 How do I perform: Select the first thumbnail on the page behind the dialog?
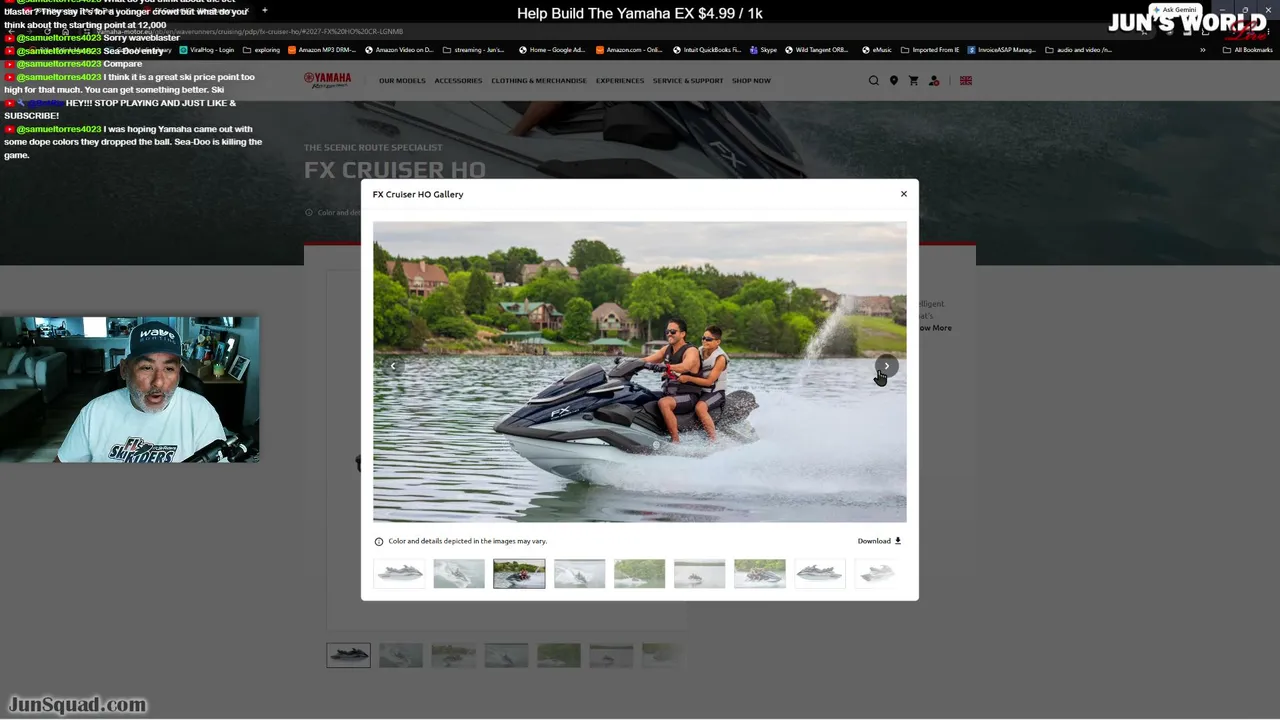348,655
